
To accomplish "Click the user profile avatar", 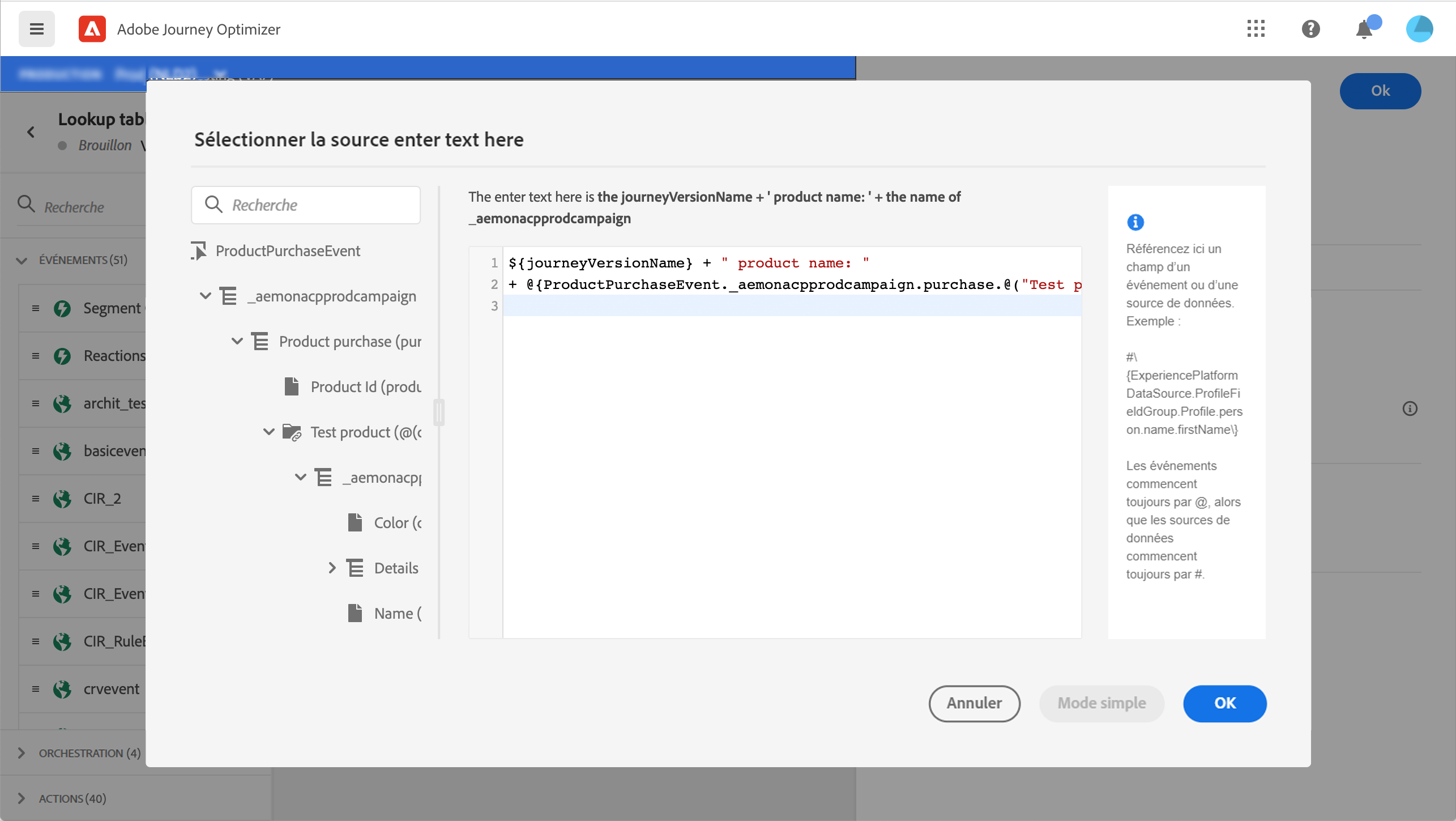I will (x=1419, y=29).
